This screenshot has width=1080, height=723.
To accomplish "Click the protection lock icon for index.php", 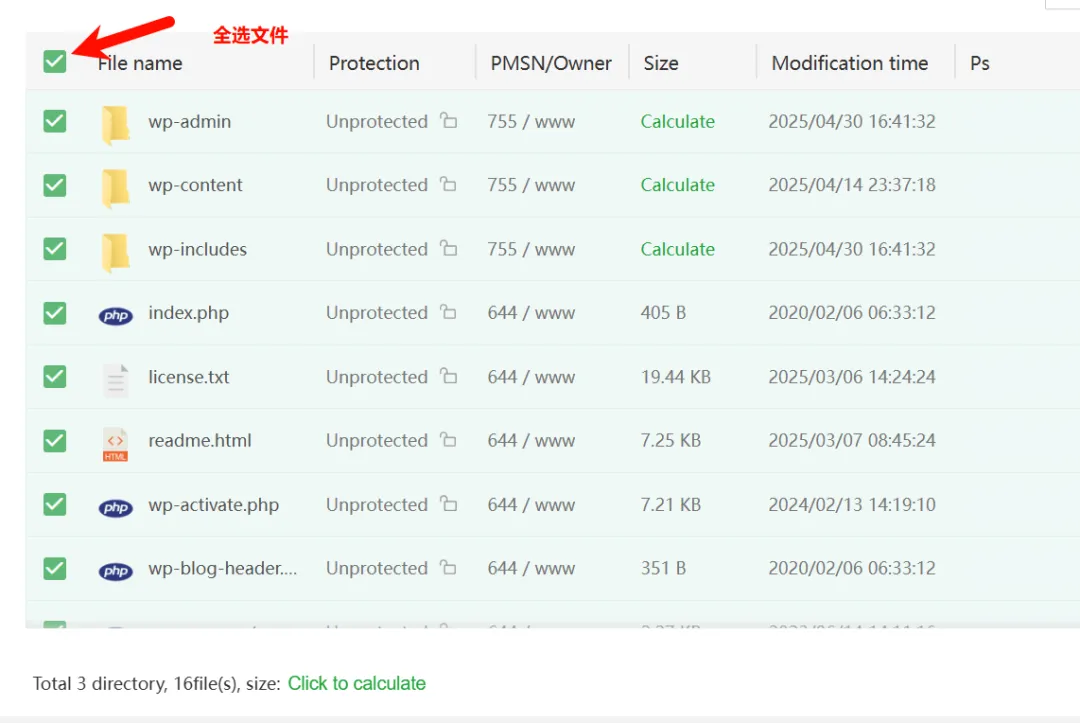I will tap(448, 311).
